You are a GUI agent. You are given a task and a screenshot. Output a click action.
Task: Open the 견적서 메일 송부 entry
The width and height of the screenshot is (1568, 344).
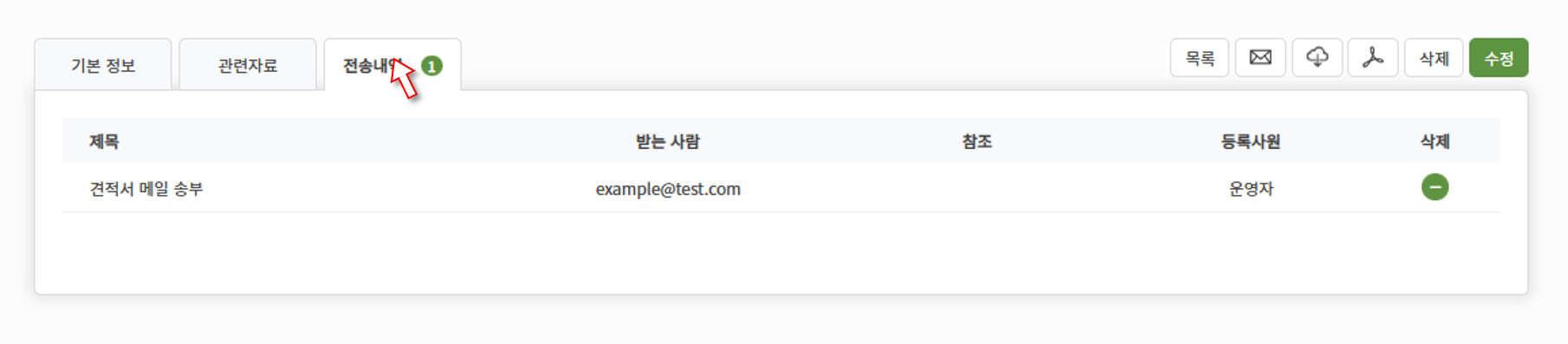[146, 189]
